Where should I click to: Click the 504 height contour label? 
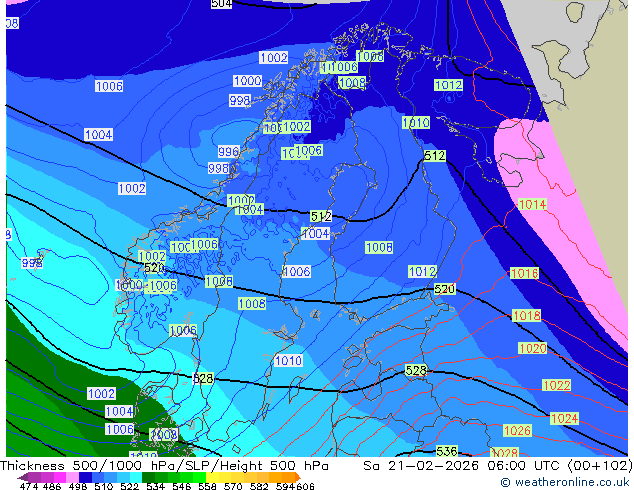click(x=222, y=4)
